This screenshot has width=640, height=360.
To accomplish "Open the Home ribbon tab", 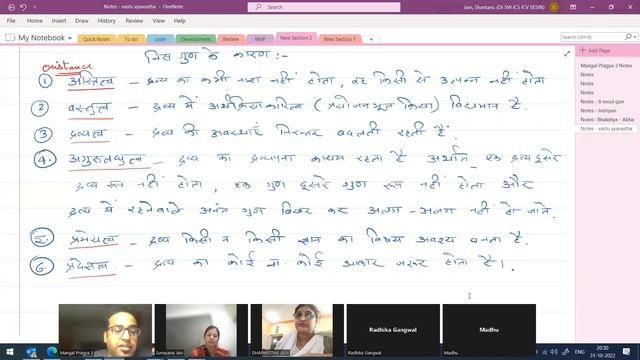I will coord(35,20).
